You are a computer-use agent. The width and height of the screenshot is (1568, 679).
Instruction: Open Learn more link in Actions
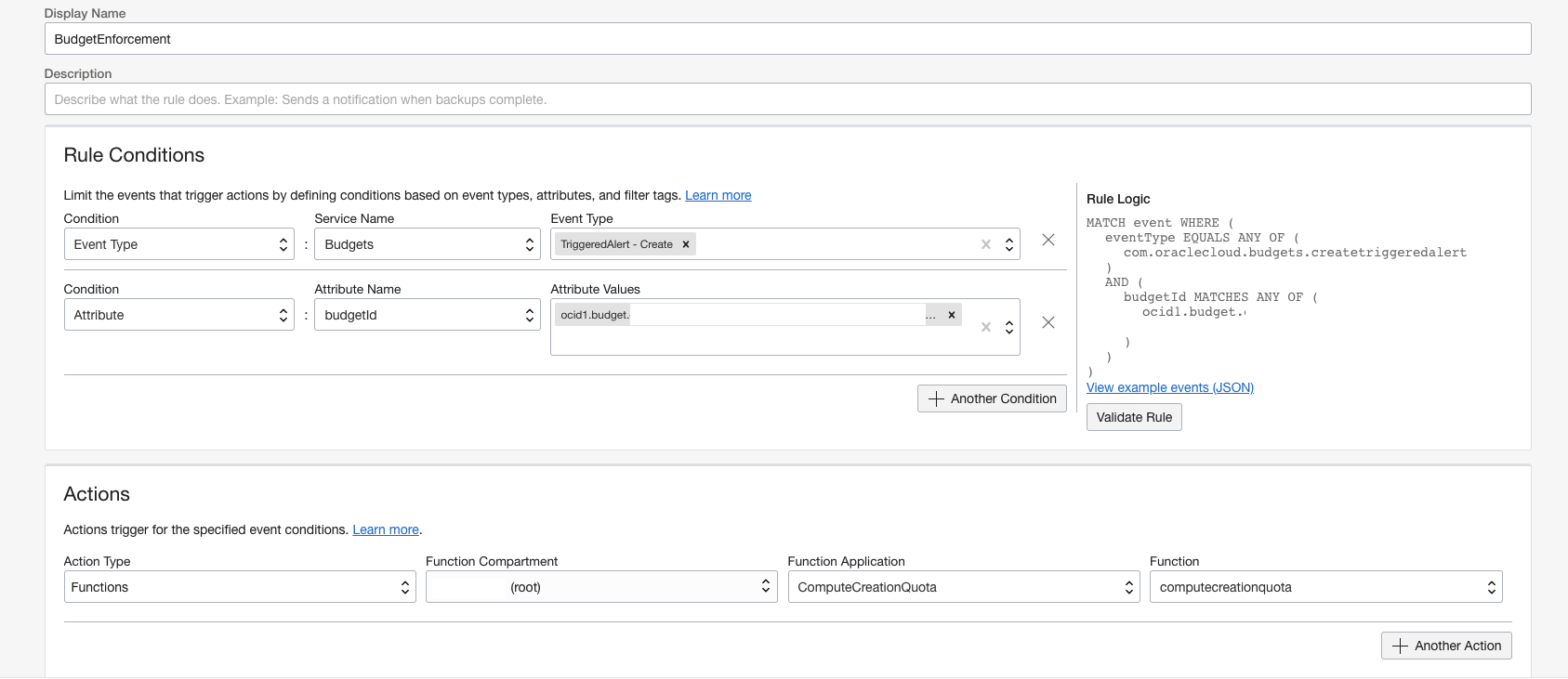tap(386, 529)
